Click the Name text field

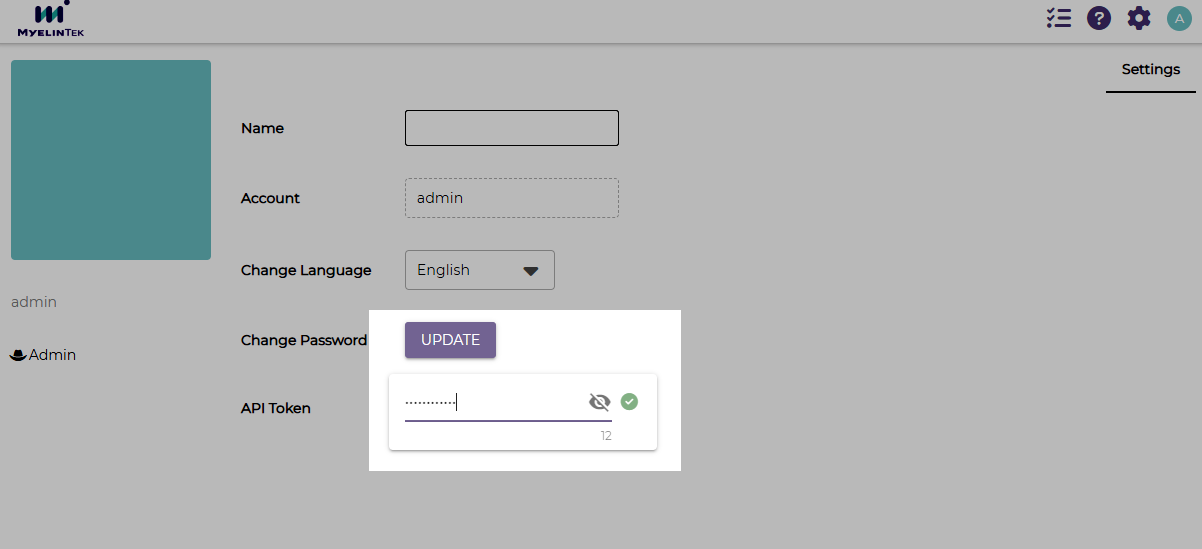tap(512, 128)
